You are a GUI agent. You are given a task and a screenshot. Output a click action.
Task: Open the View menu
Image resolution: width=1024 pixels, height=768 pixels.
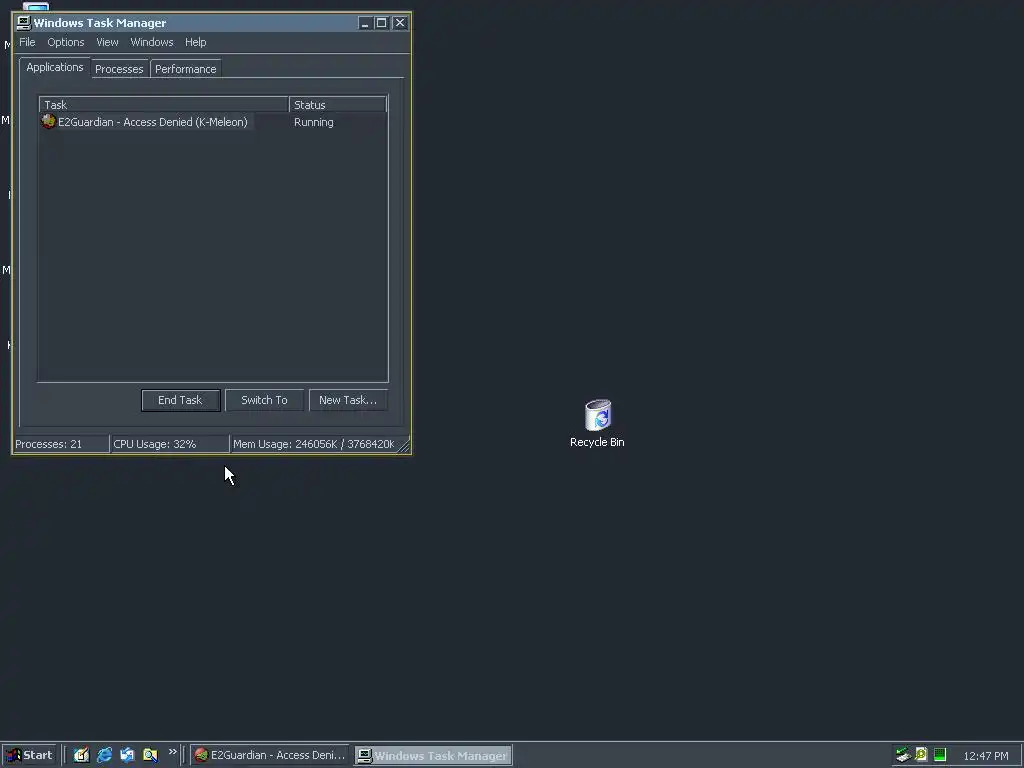click(107, 42)
